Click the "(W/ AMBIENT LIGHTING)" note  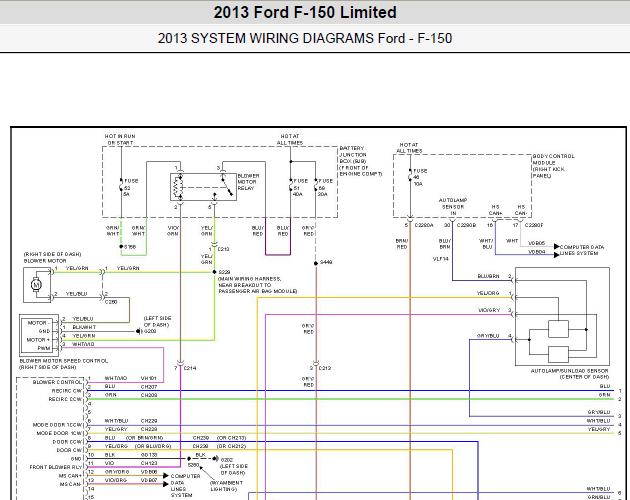226,486
